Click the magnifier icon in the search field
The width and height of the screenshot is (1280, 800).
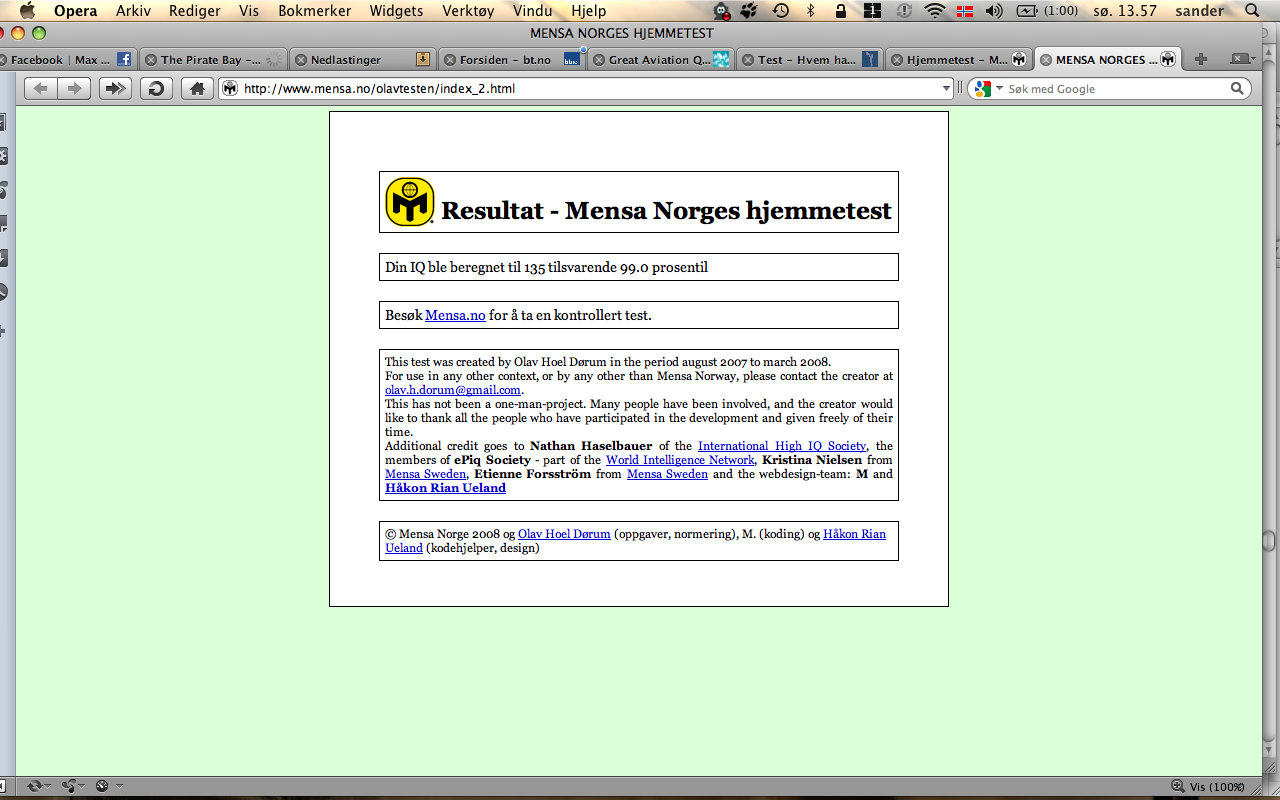point(1237,88)
